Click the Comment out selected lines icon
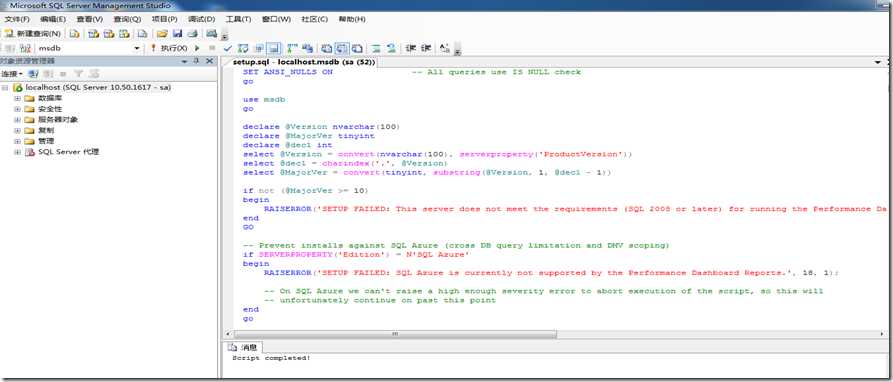 376,48
